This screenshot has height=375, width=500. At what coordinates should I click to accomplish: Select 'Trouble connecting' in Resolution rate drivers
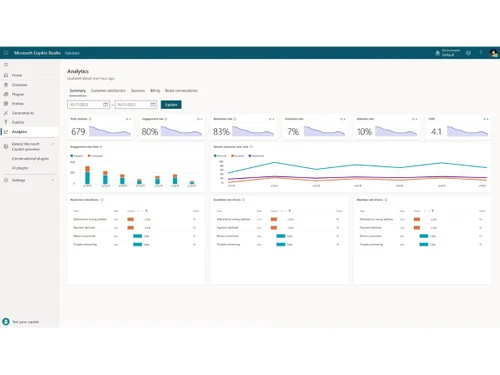click(85, 244)
